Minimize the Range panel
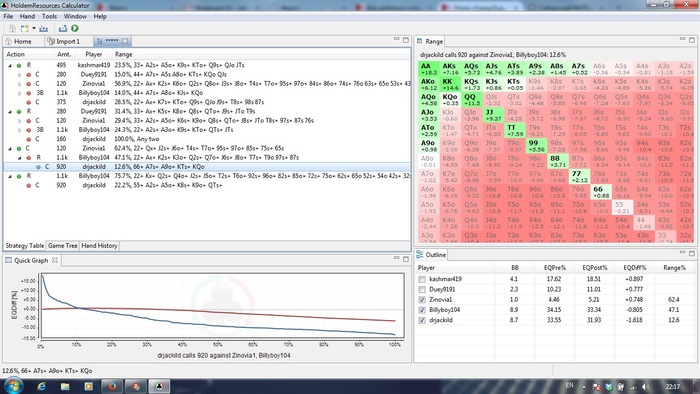This screenshot has height=394, width=700. pos(682,39)
